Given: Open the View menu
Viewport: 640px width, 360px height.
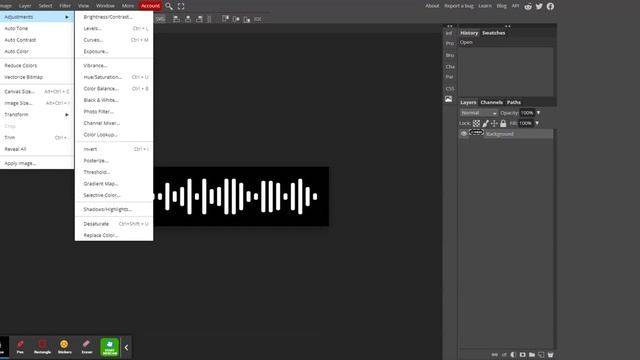Looking at the screenshot, I should (x=83, y=6).
